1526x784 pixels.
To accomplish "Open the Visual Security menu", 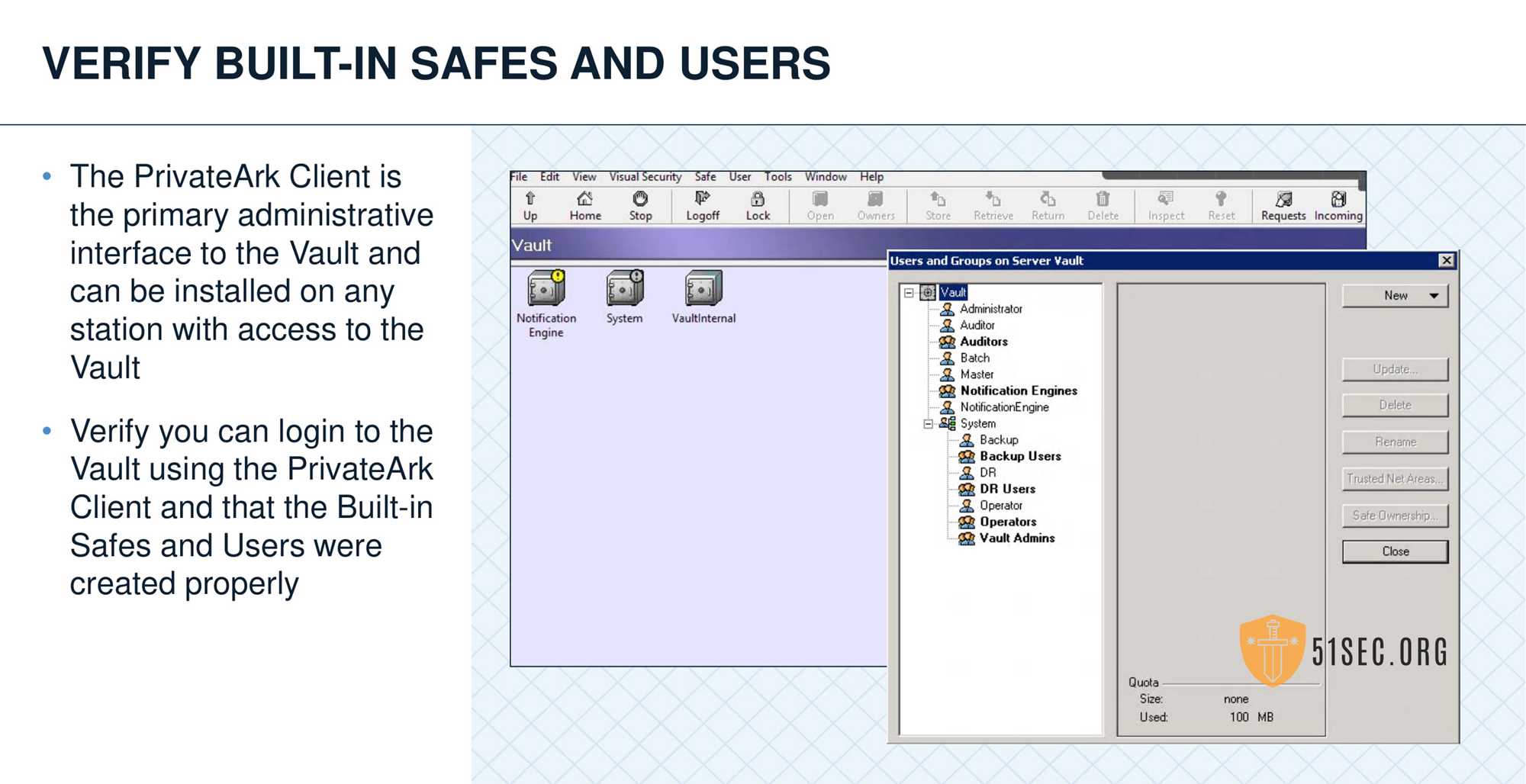I will [645, 177].
